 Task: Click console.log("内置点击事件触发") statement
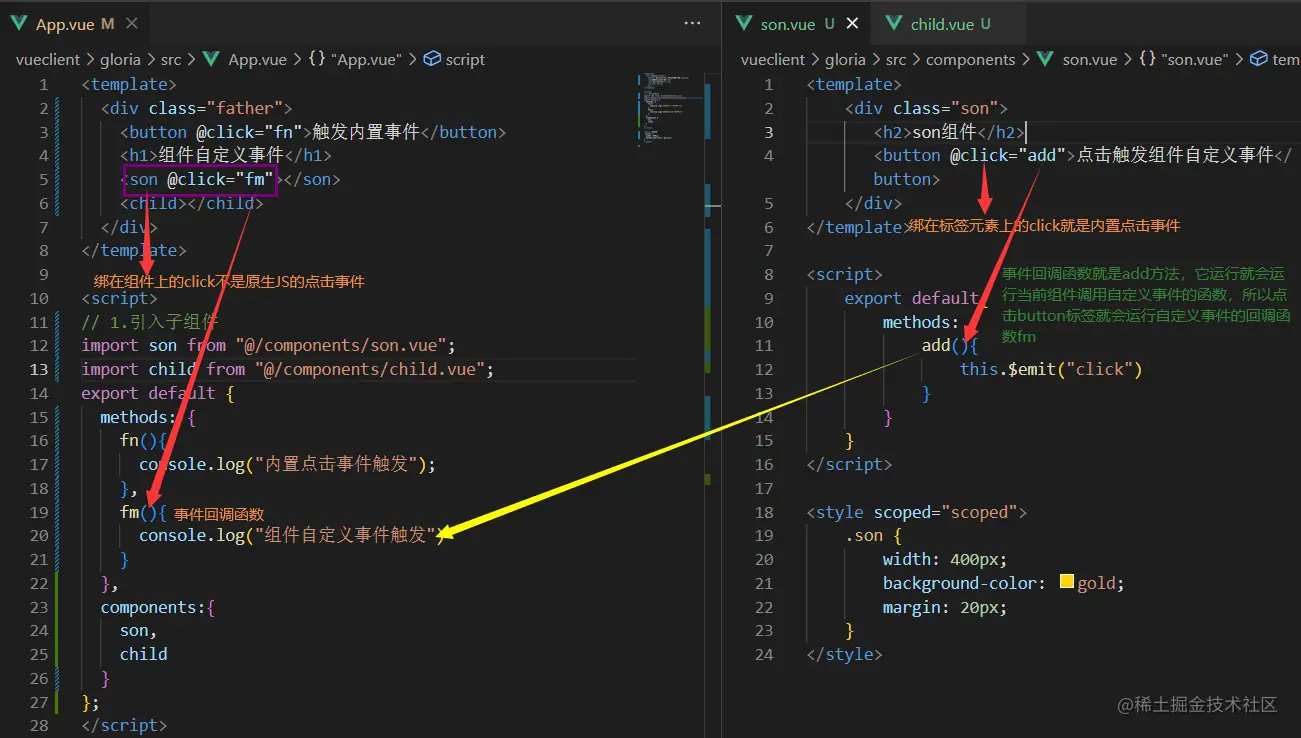pyautogui.click(x=288, y=465)
